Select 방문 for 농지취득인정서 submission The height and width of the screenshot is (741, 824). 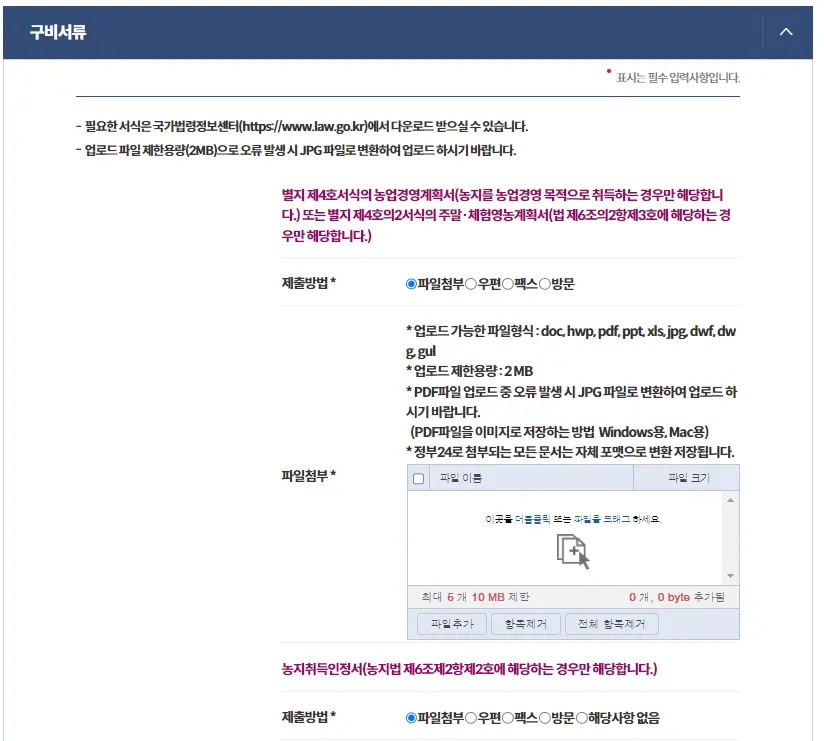click(x=543, y=718)
